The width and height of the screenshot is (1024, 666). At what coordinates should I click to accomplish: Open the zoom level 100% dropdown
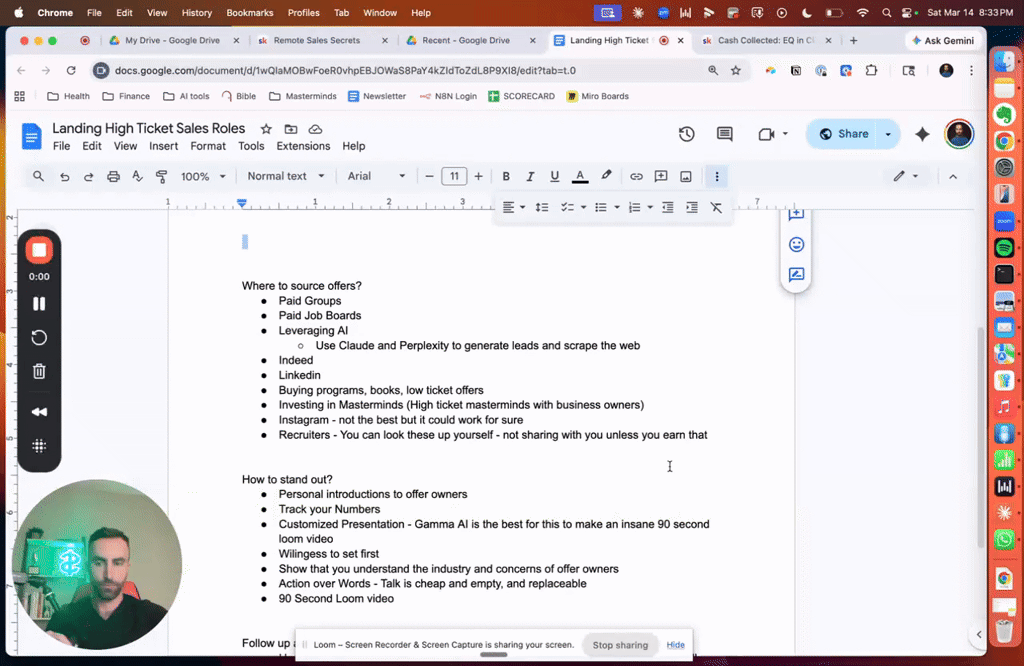(x=203, y=176)
